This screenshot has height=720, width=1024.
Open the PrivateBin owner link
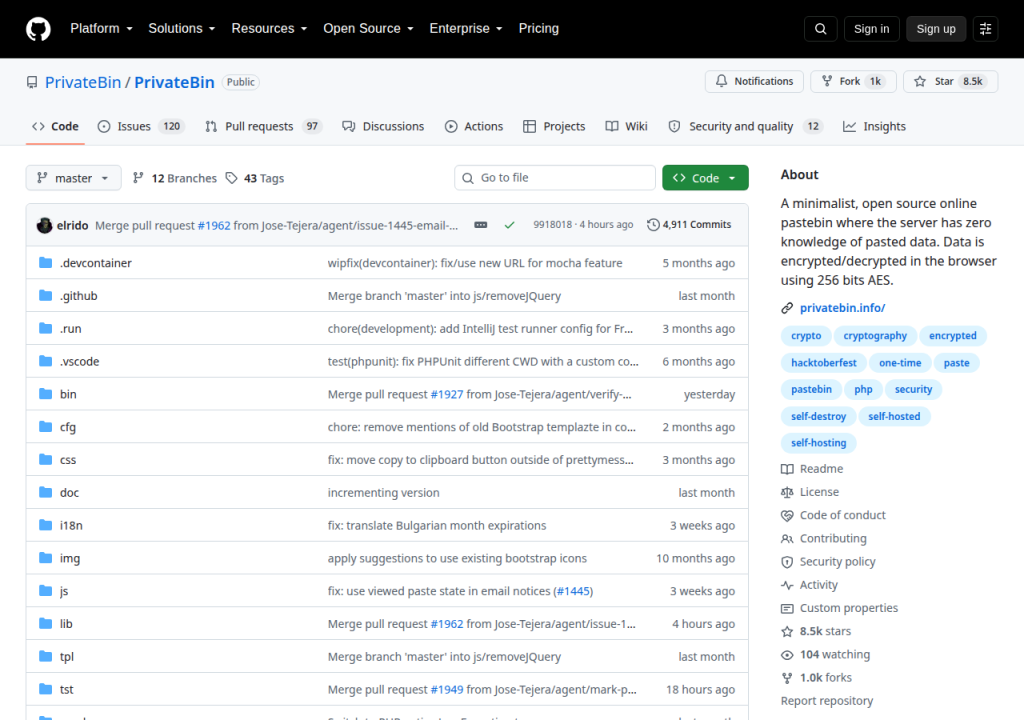coord(83,82)
